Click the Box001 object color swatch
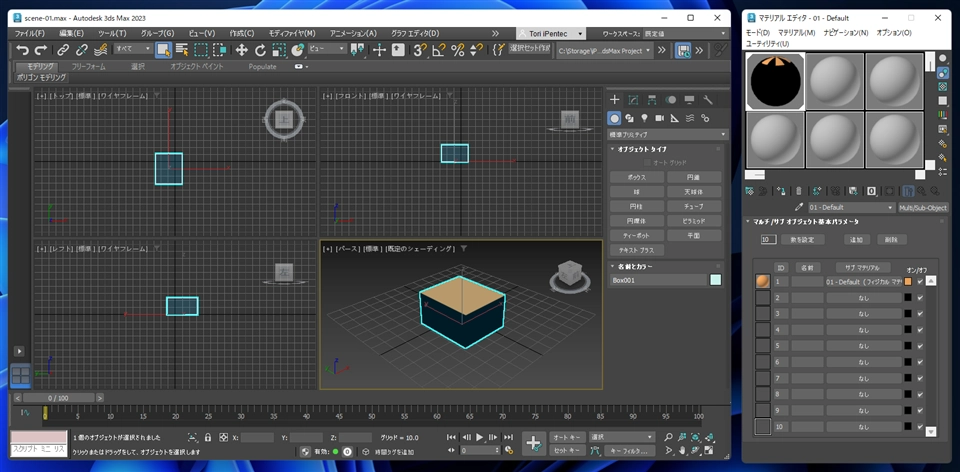 [715, 280]
